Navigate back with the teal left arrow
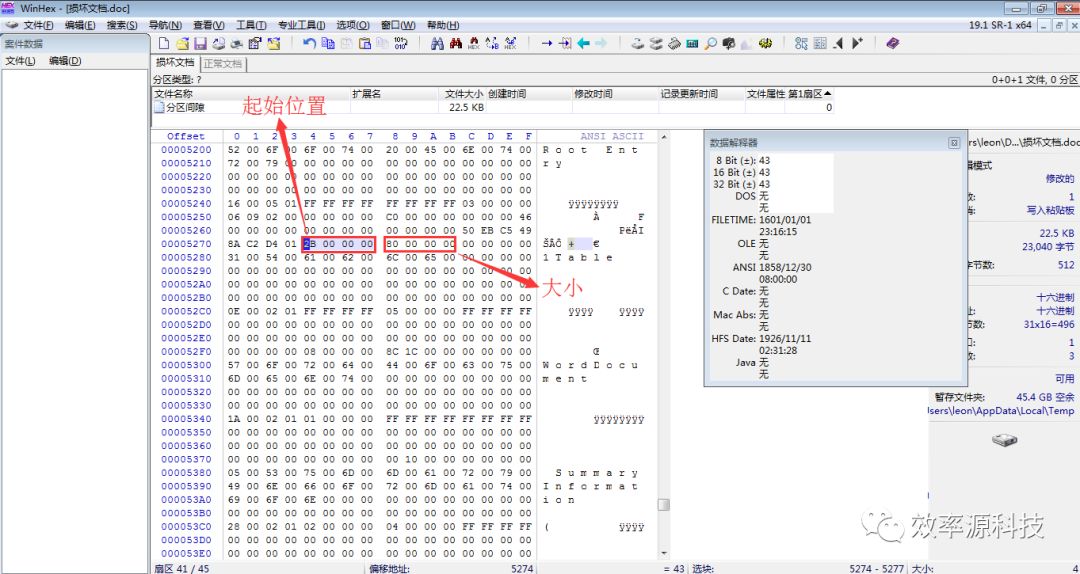This screenshot has width=1080, height=574. pyautogui.click(x=583, y=43)
